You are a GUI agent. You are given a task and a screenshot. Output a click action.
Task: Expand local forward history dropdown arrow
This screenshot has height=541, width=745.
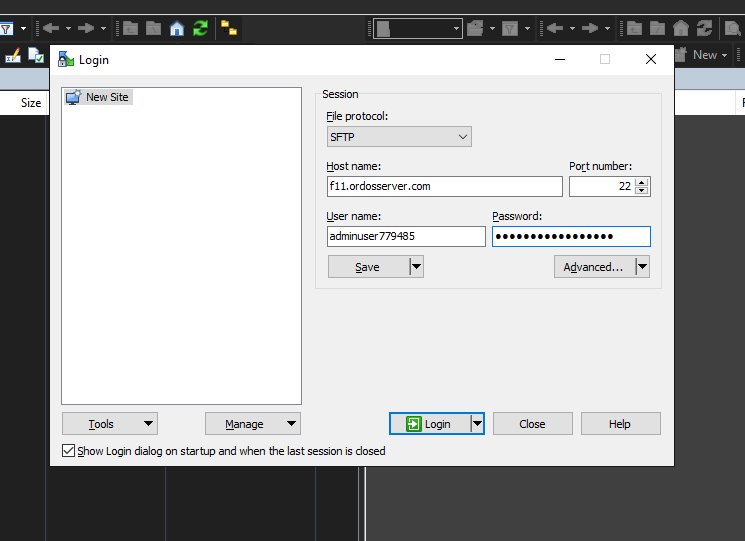pos(103,28)
